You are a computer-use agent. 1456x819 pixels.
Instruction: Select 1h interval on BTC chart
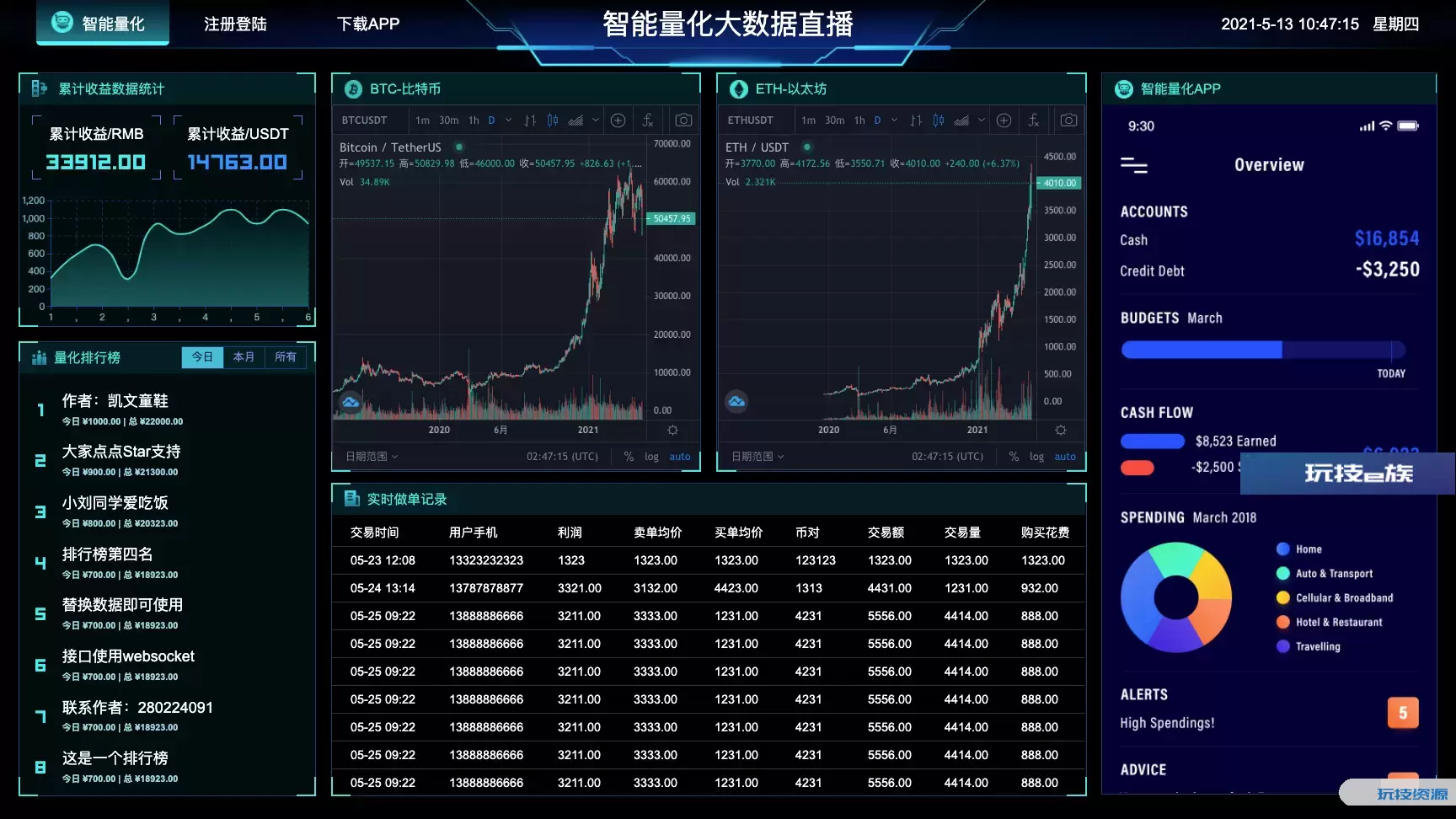(474, 120)
